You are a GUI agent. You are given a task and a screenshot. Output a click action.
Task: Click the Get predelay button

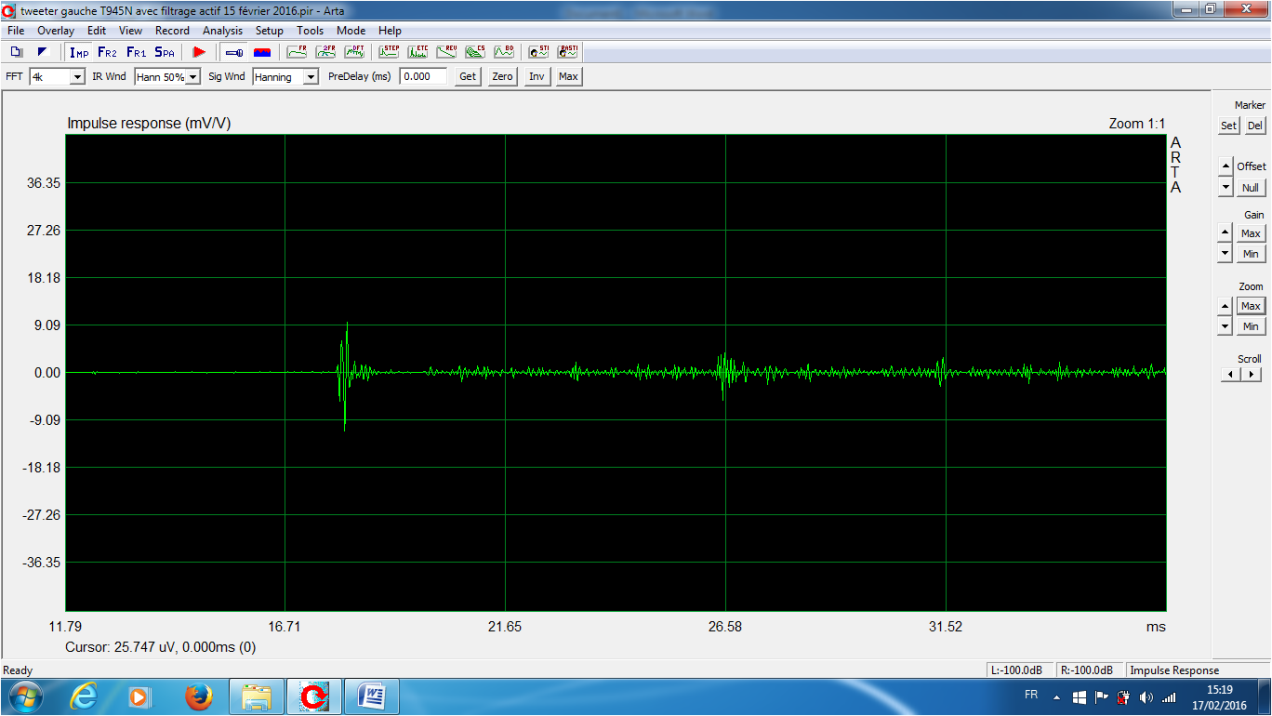[x=467, y=77]
